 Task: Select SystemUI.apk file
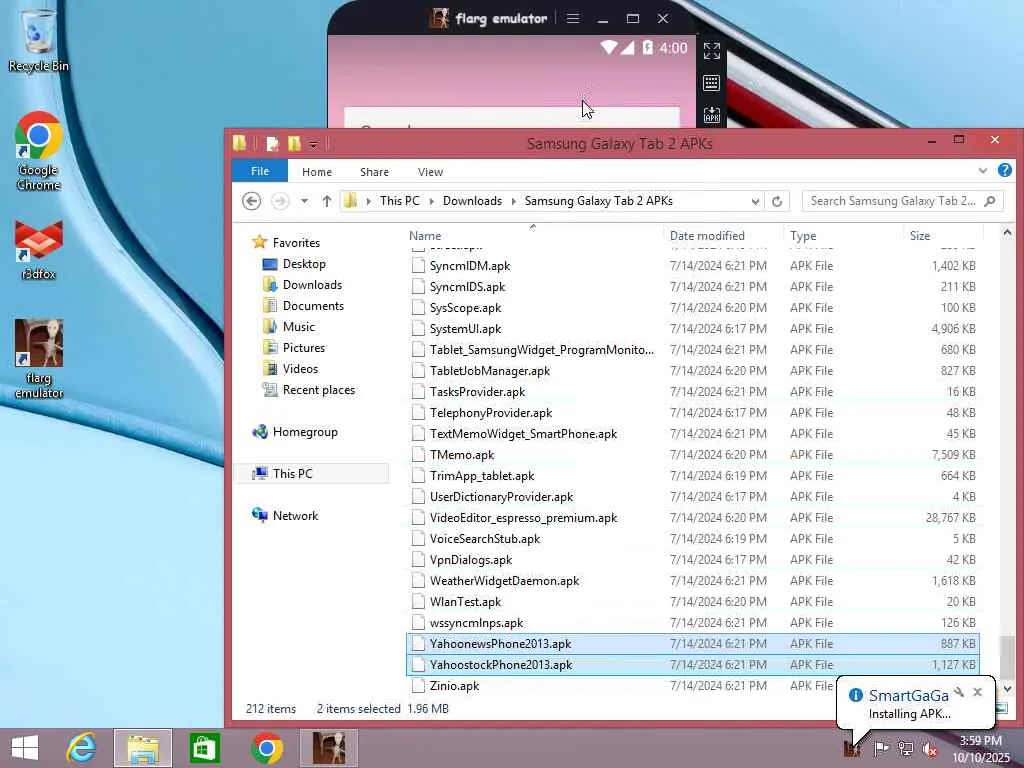pos(693,329)
